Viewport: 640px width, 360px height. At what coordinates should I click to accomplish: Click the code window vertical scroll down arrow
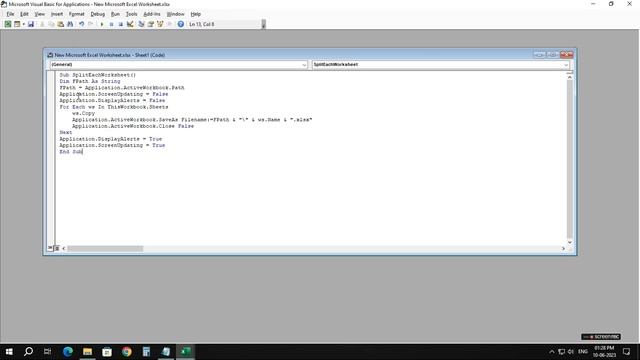point(570,242)
